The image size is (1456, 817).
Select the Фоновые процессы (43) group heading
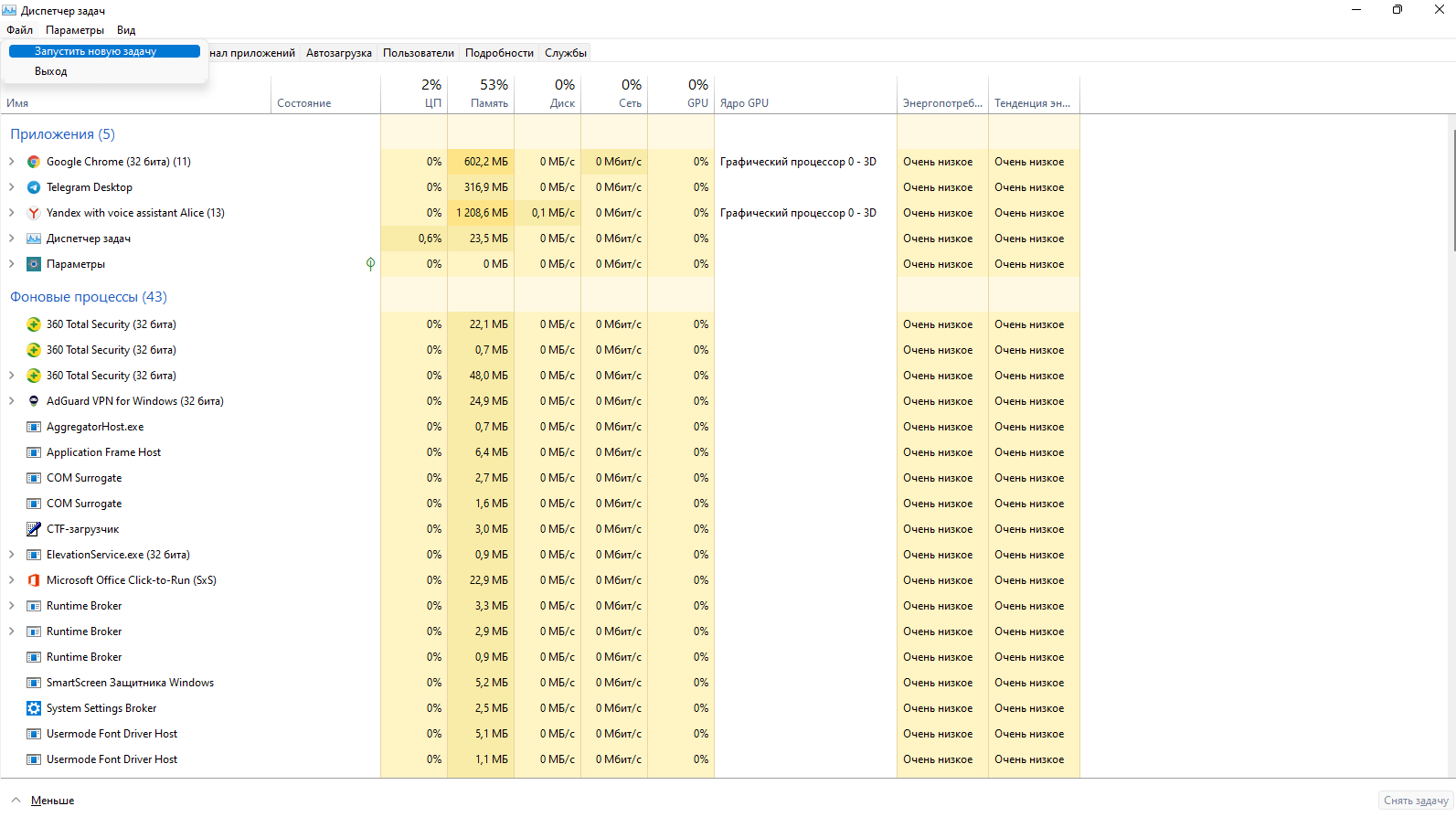pyautogui.click(x=89, y=297)
